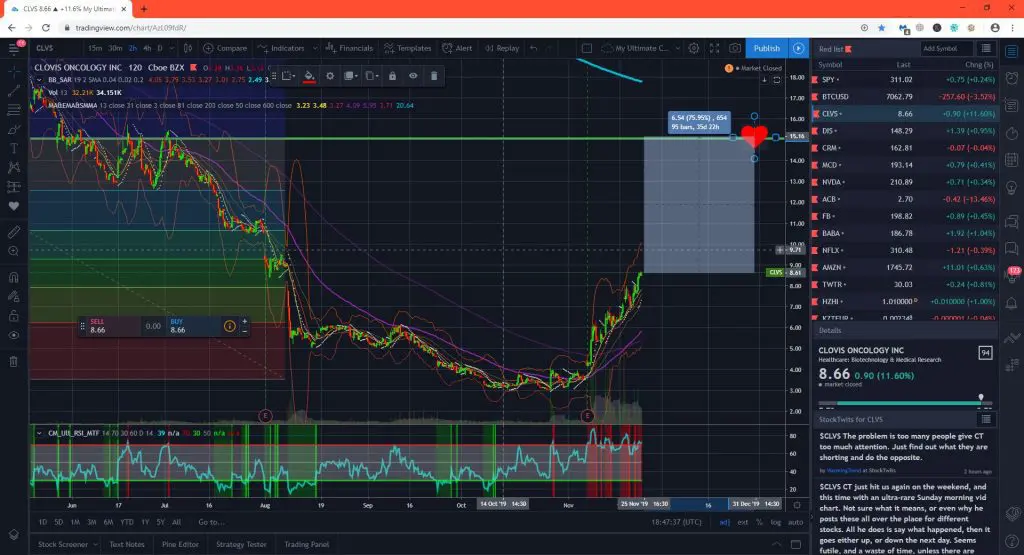The height and width of the screenshot is (555, 1024).
Task: Select the NVDA row in the watchlist
Action: 904,182
